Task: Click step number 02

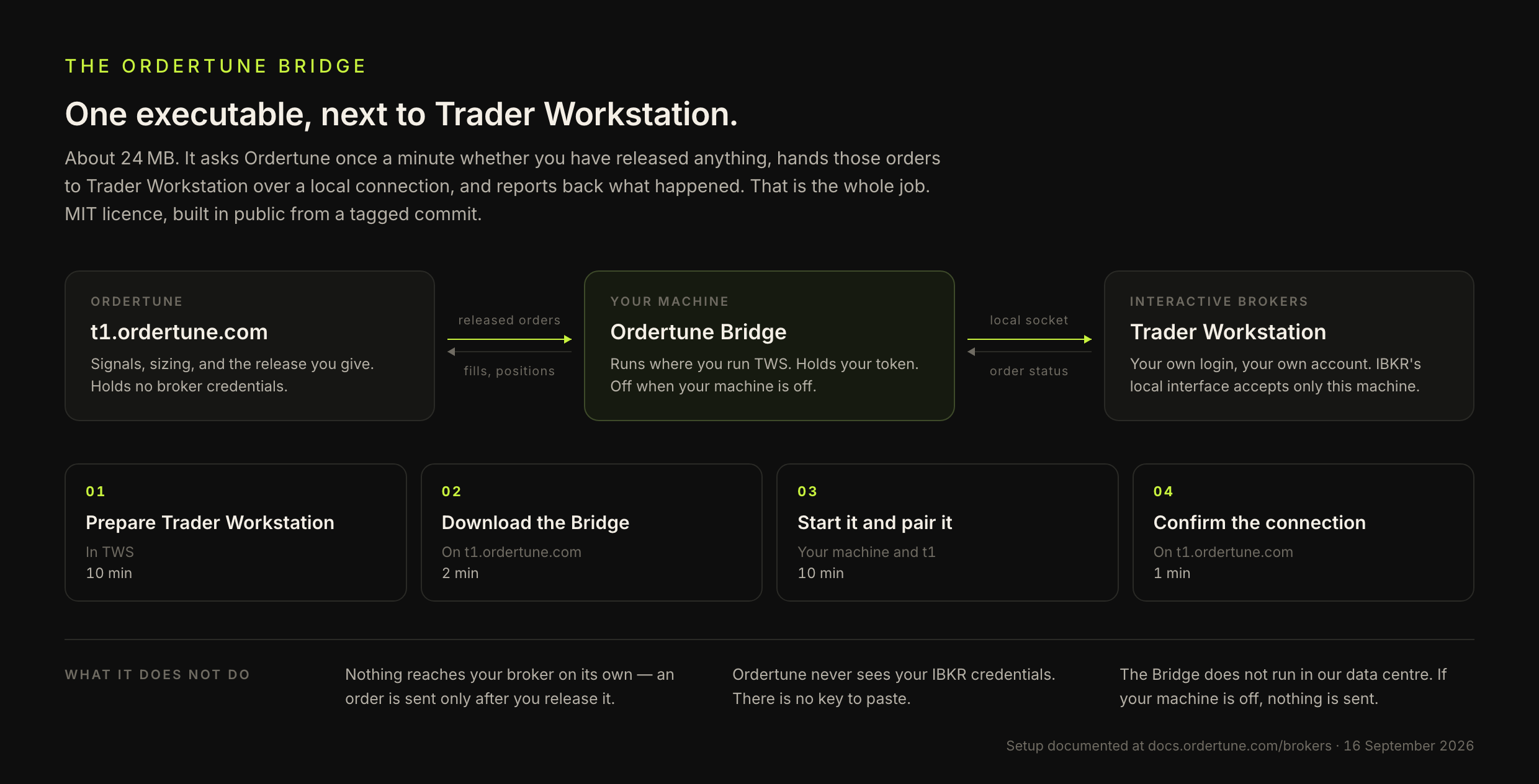Action: (451, 491)
